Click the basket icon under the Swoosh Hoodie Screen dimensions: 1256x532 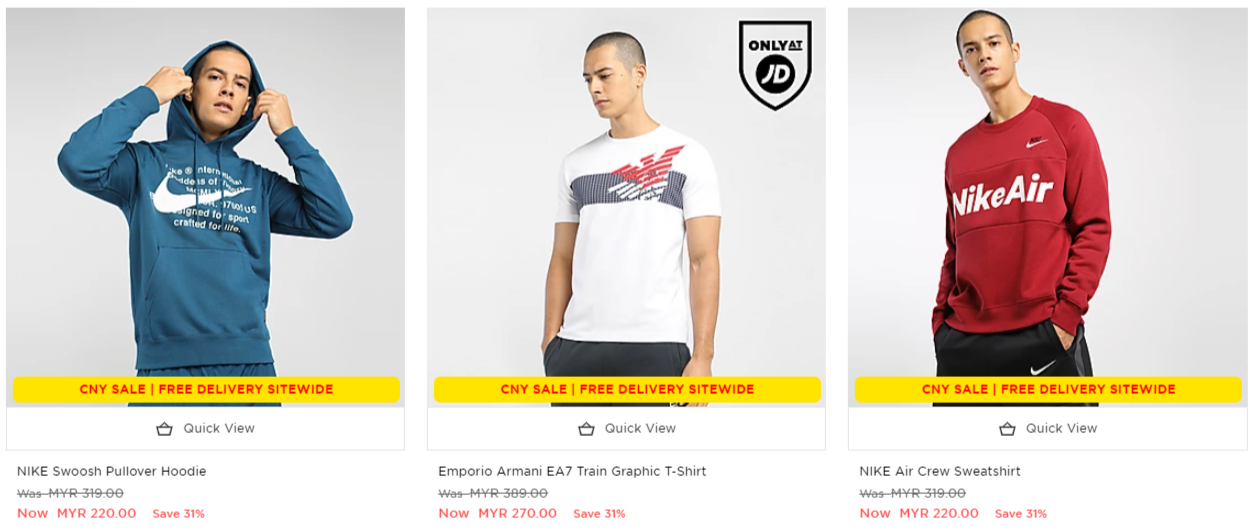coord(165,429)
